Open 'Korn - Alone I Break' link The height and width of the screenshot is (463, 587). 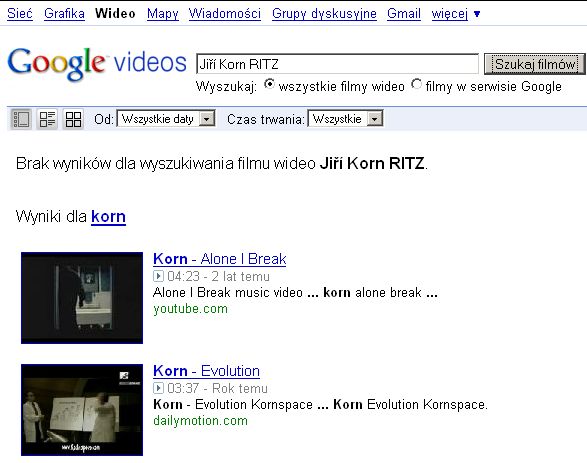pos(220,259)
